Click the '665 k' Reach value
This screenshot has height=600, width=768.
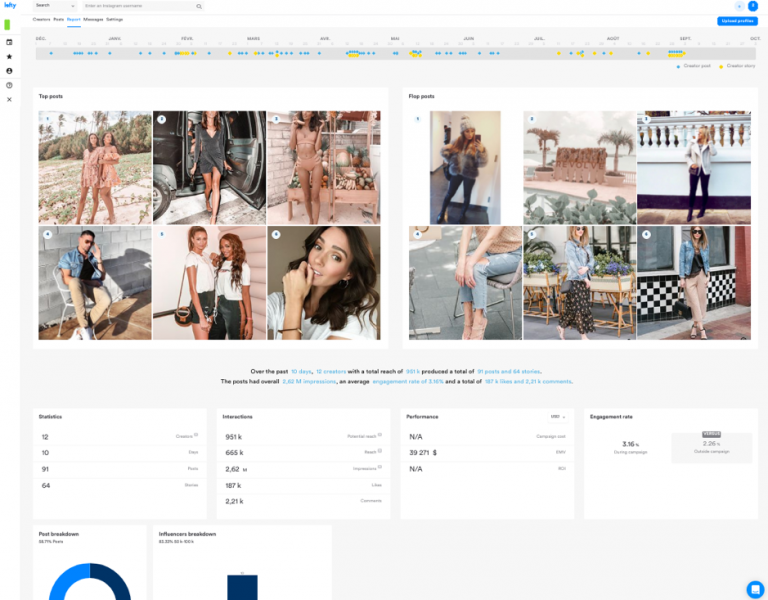pos(234,453)
